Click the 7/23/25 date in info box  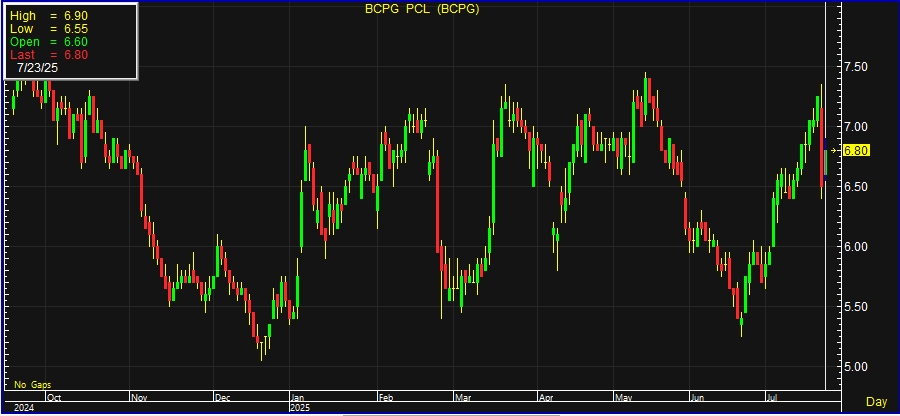pos(37,68)
